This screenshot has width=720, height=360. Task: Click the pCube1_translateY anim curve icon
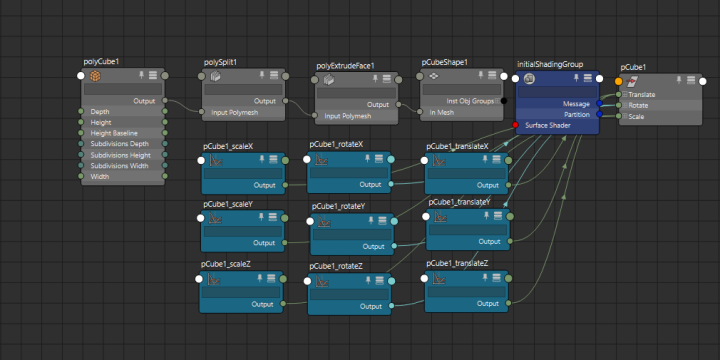[x=440, y=216]
